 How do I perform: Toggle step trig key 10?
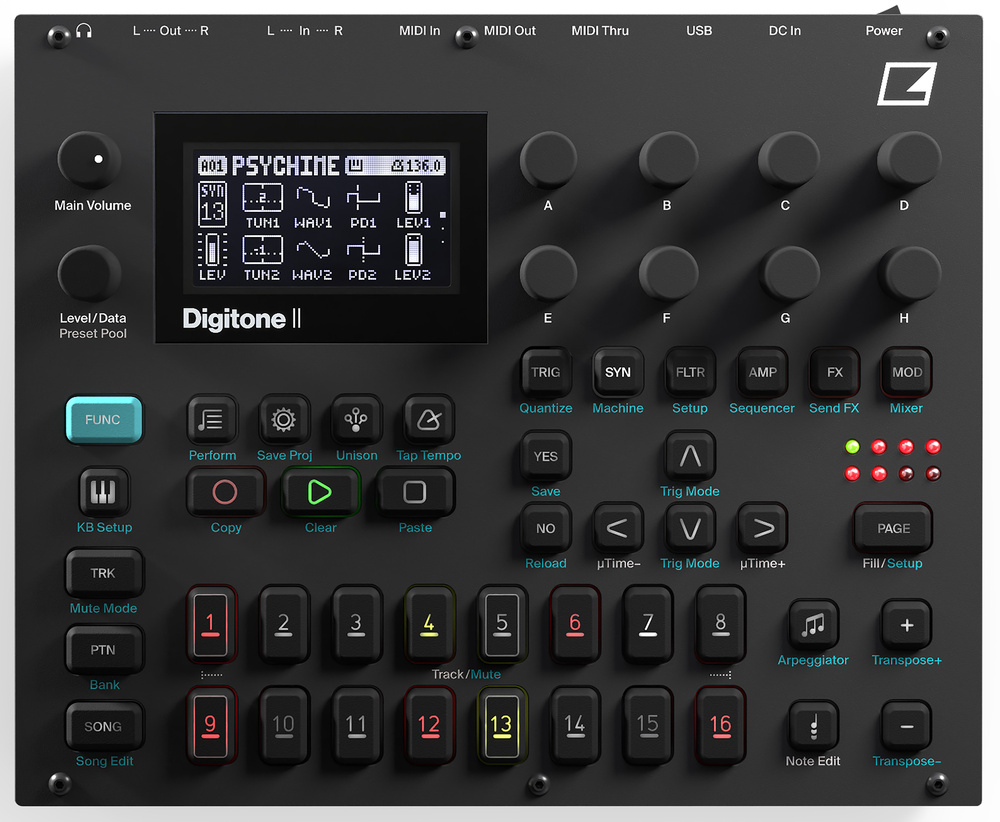[x=284, y=726]
